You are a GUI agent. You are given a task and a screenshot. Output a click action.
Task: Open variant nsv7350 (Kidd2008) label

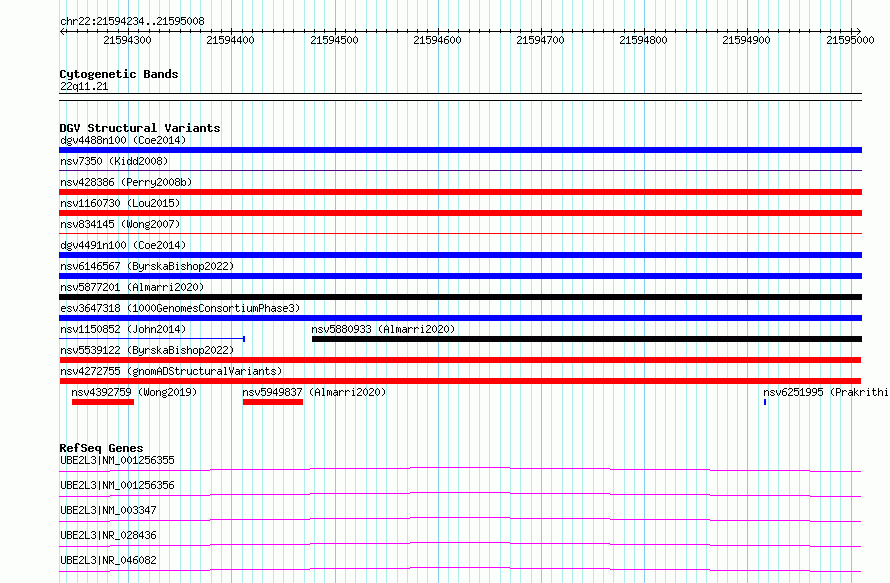pos(114,161)
